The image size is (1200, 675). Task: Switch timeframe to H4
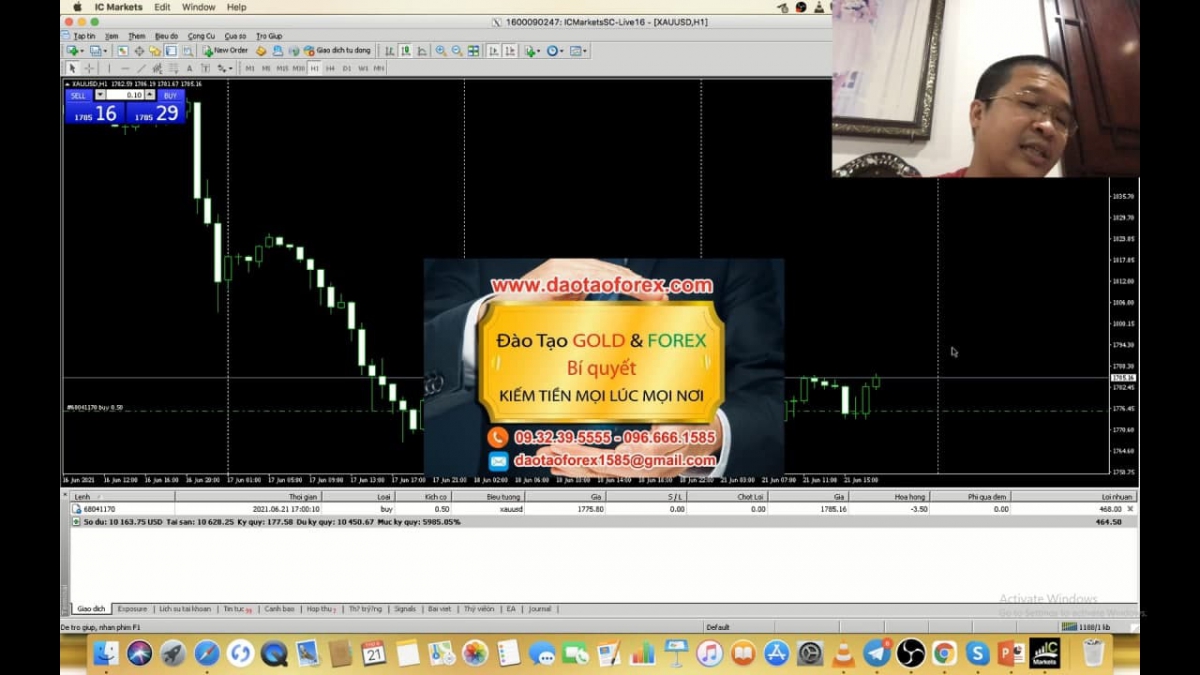(330, 68)
